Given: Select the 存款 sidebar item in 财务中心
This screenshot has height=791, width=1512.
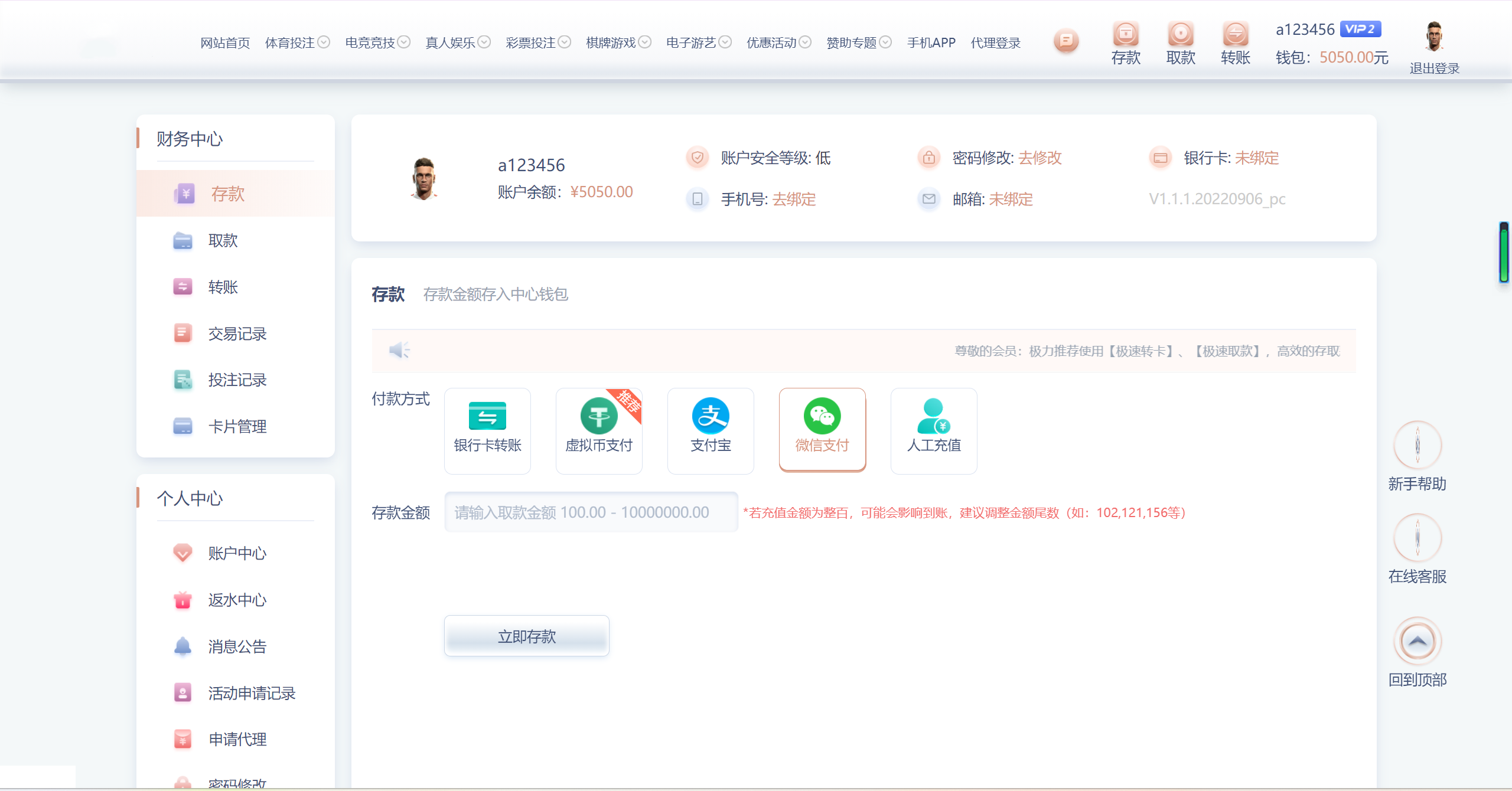Looking at the screenshot, I should (236, 194).
